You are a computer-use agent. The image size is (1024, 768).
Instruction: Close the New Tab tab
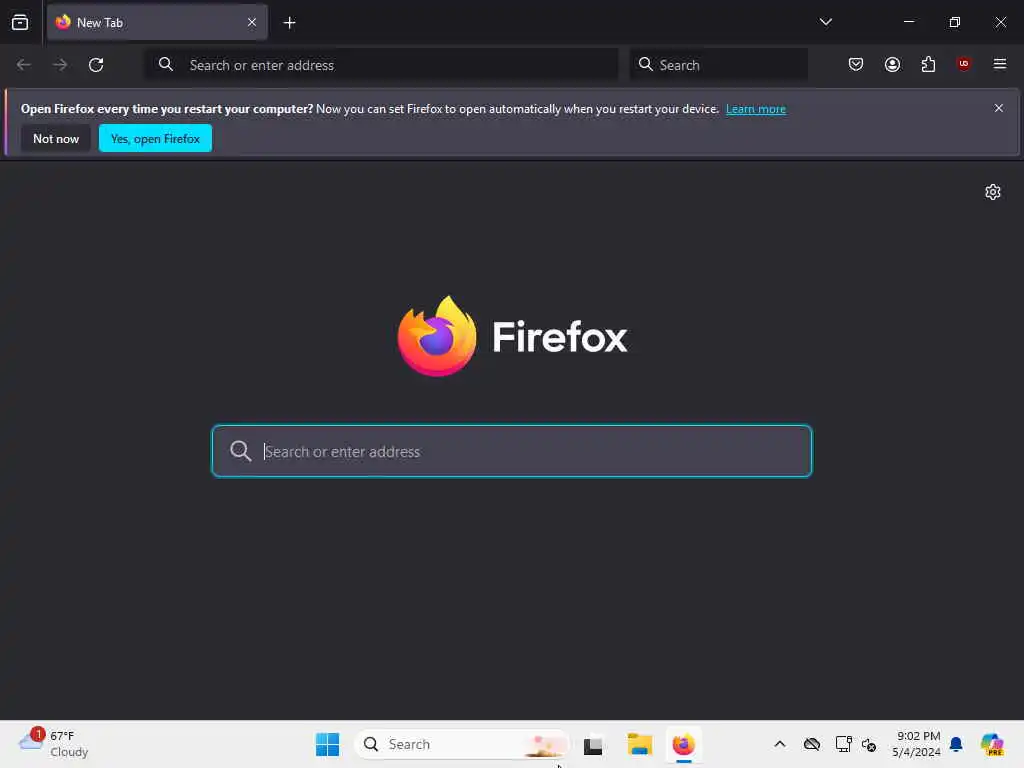(x=252, y=23)
